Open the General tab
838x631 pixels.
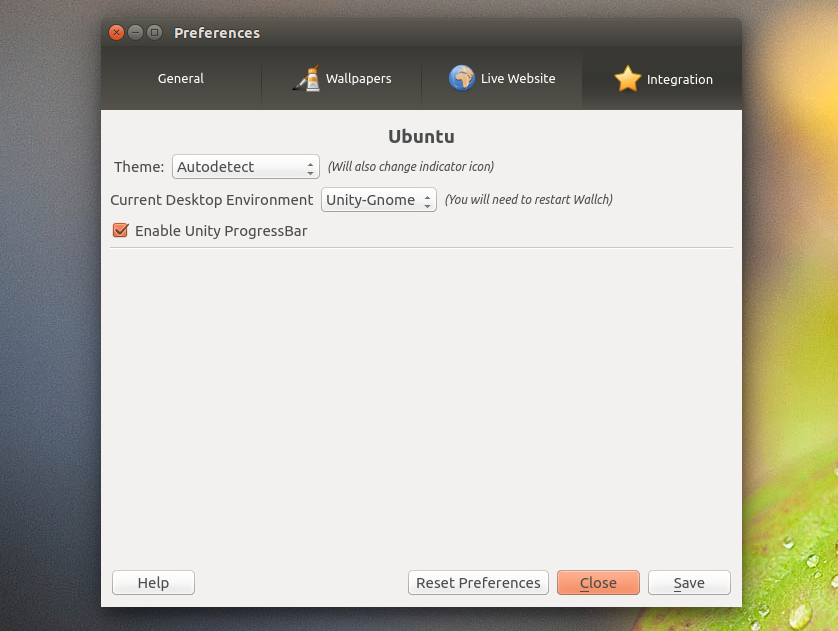pyautogui.click(x=181, y=79)
